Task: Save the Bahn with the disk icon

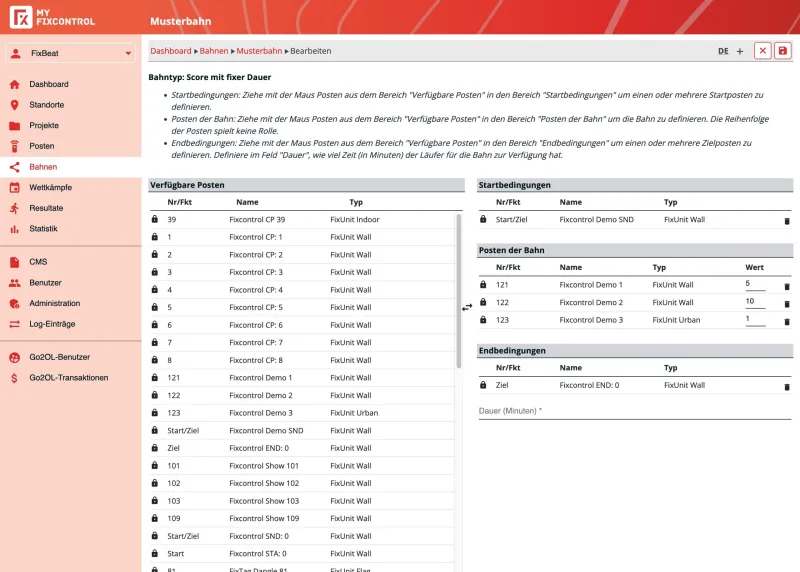Action: (783, 51)
